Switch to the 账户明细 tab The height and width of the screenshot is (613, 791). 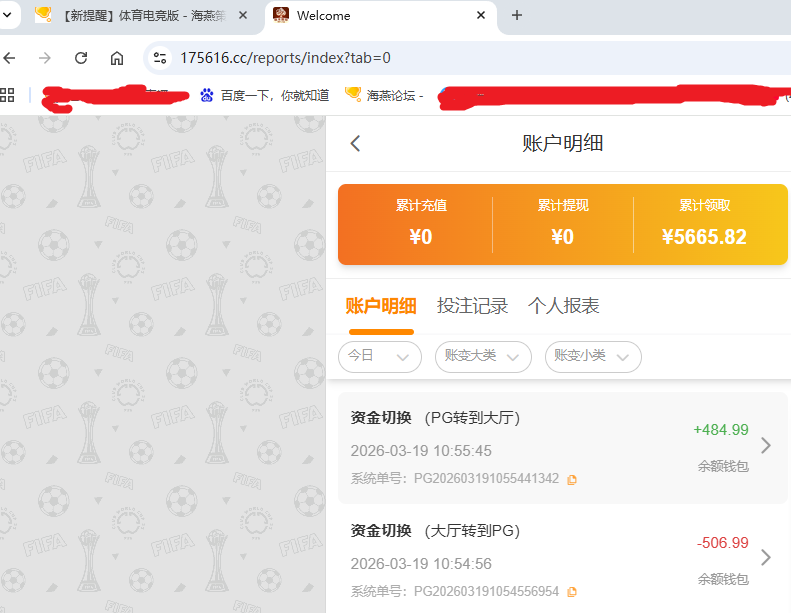pyautogui.click(x=381, y=306)
